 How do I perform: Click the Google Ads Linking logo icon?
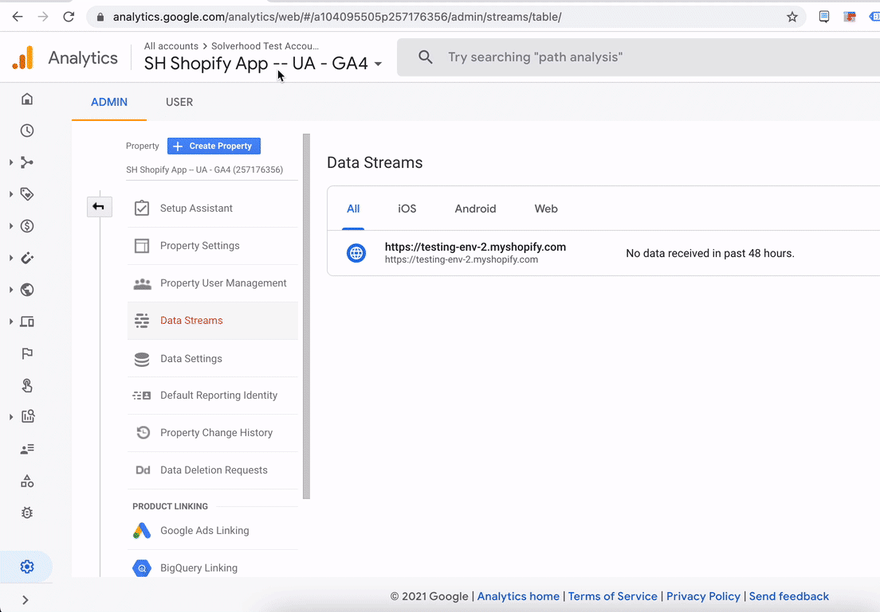point(142,531)
